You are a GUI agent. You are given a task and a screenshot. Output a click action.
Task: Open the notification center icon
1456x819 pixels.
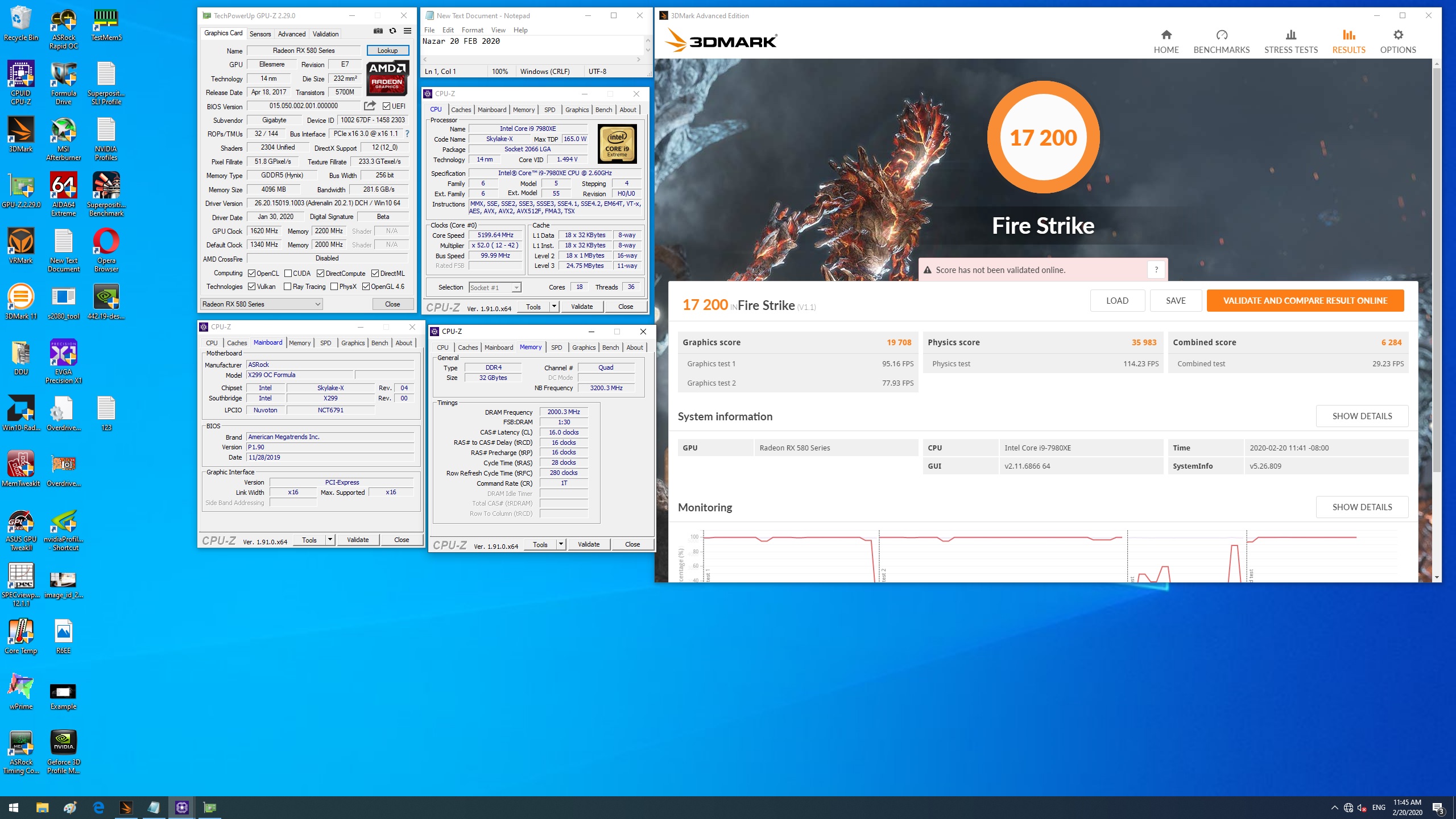tap(1438, 808)
